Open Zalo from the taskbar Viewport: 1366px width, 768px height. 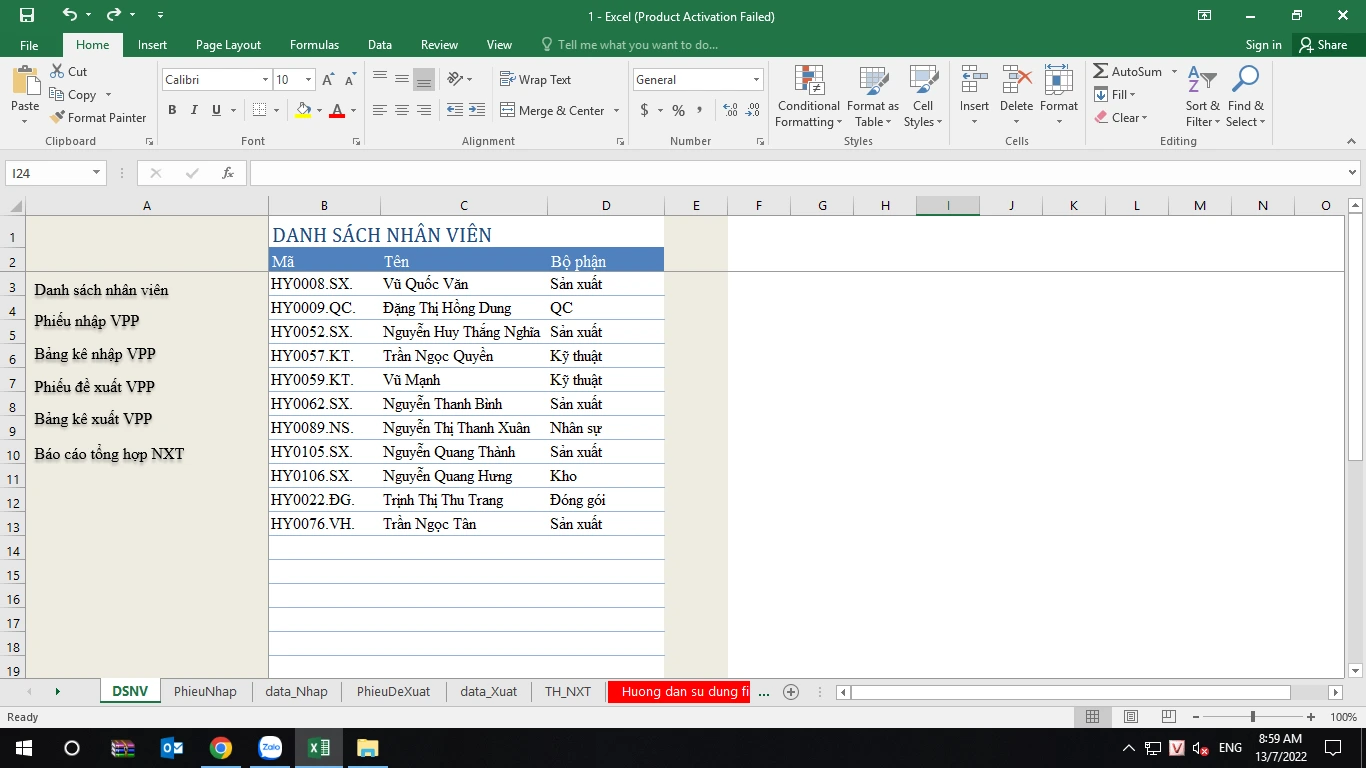pos(270,748)
